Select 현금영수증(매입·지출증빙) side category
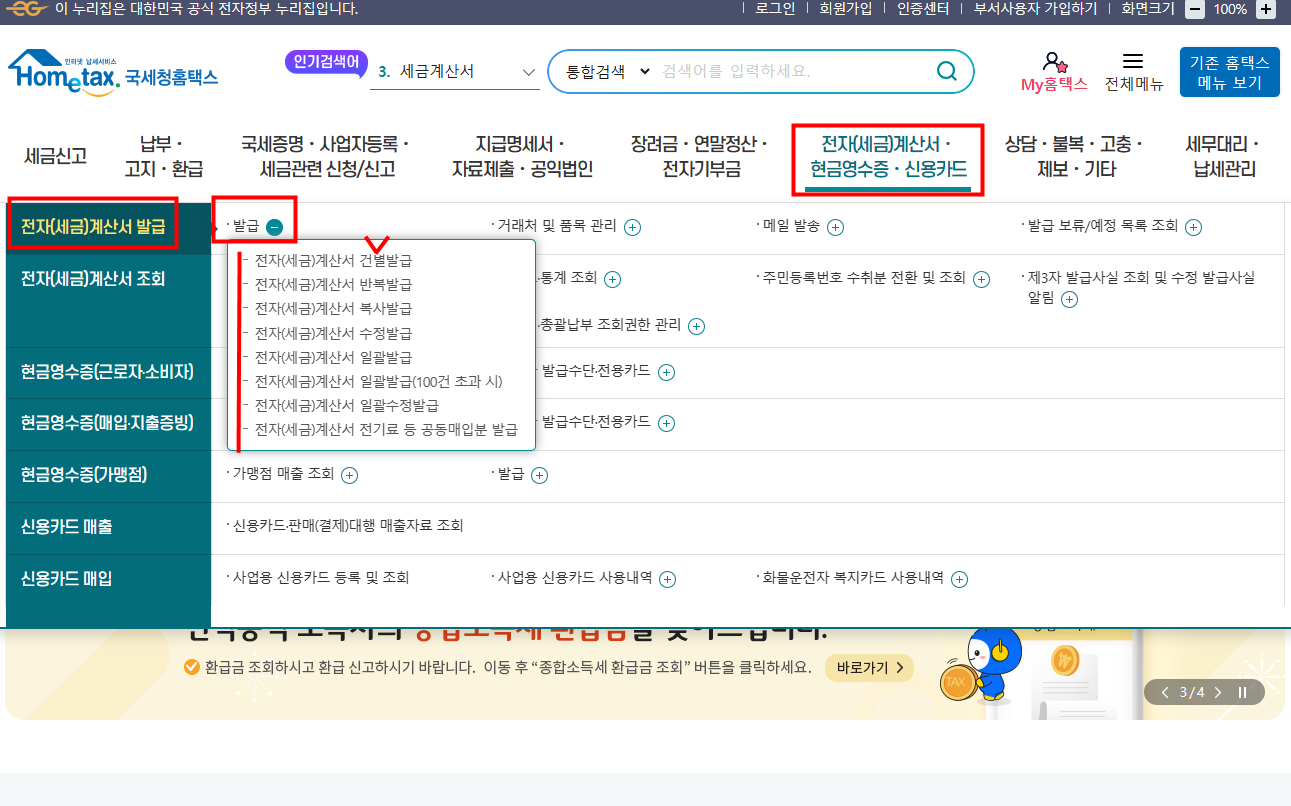 [107, 424]
